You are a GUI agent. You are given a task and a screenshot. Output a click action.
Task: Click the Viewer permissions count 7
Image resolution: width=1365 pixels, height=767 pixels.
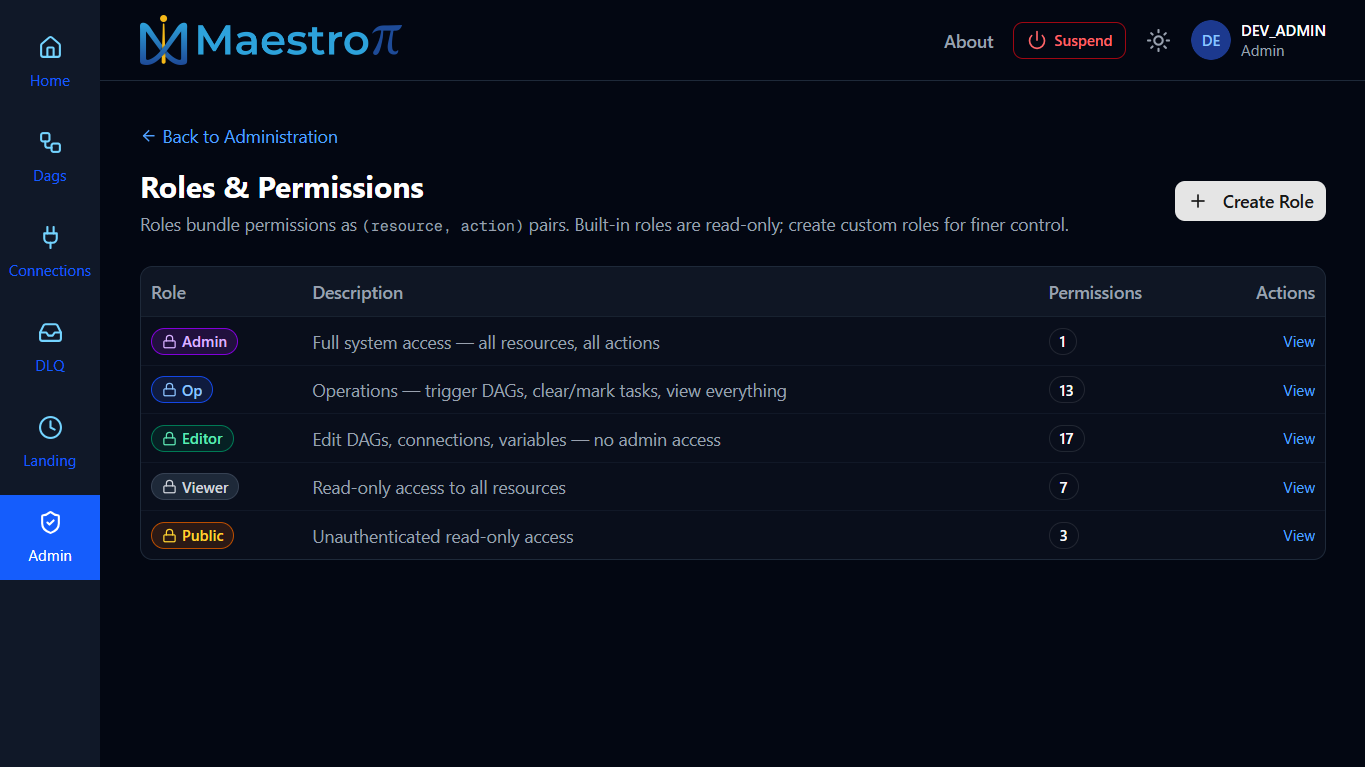tap(1064, 487)
